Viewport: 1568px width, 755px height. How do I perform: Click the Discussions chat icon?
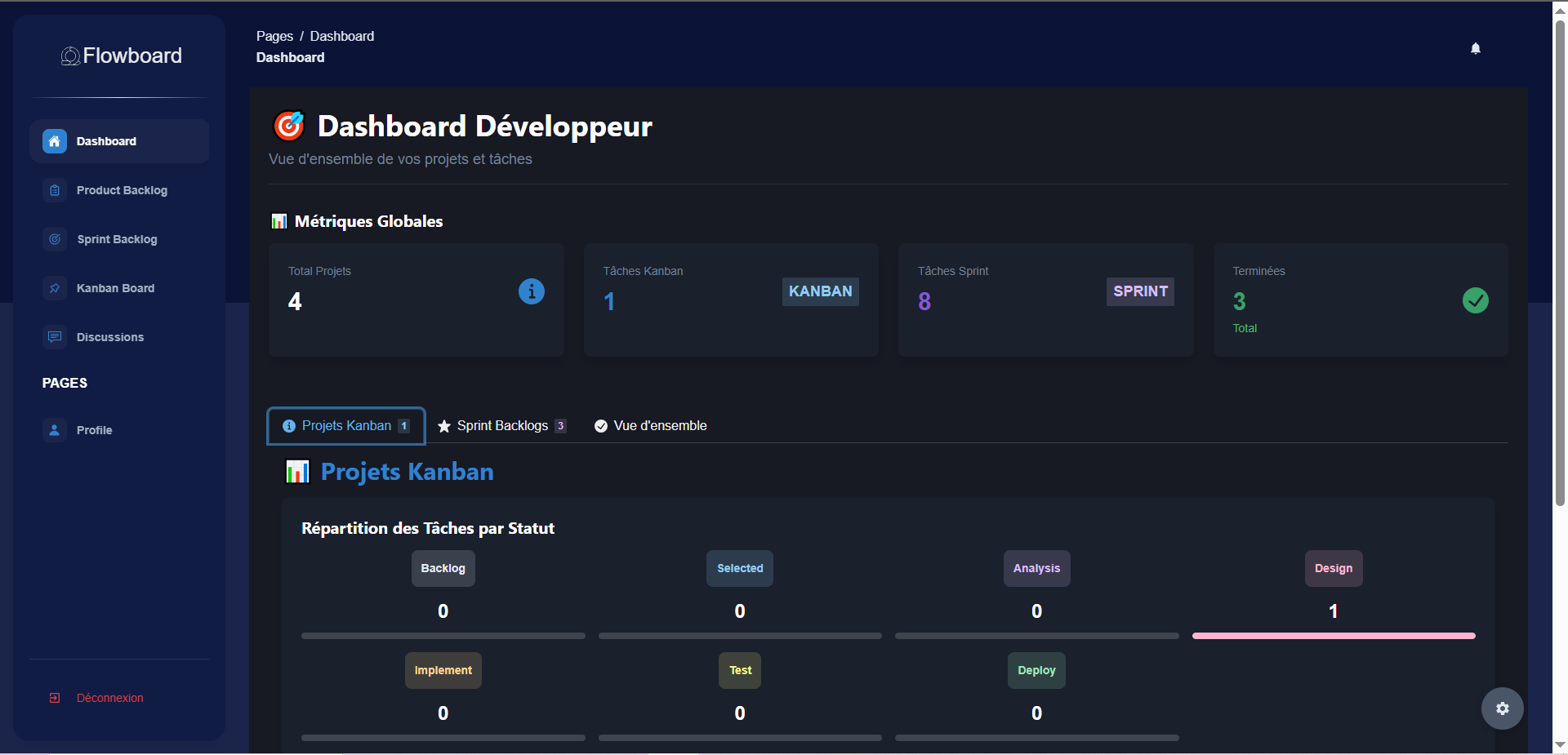(55, 337)
